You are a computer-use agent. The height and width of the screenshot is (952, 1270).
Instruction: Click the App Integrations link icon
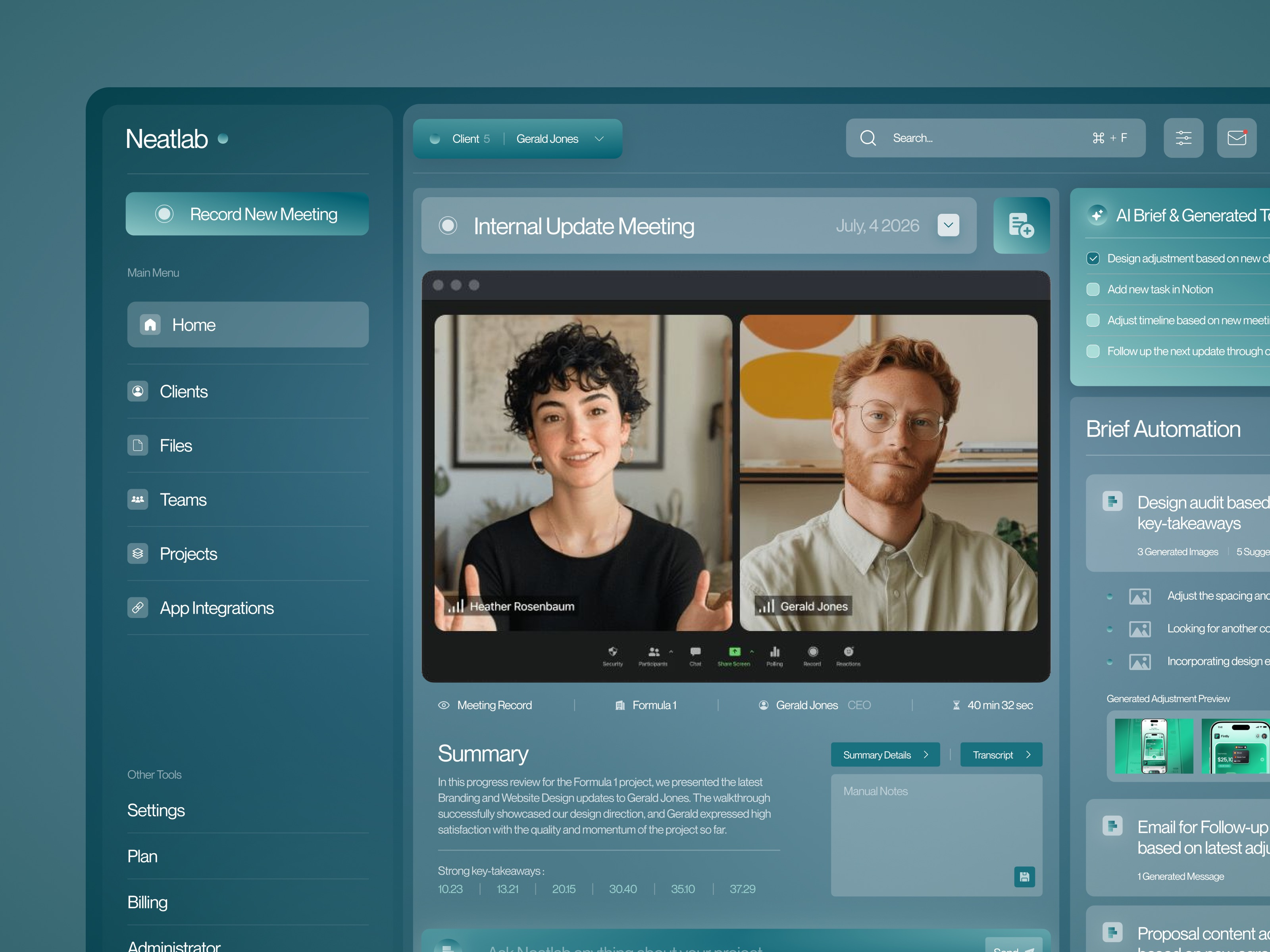pyautogui.click(x=138, y=607)
